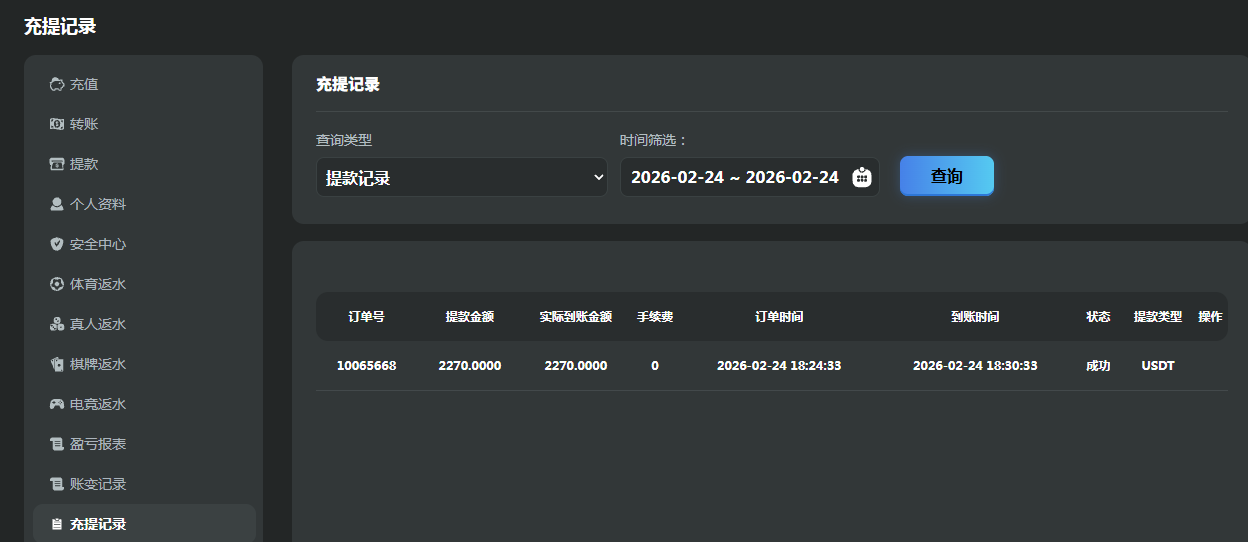Click the dropdown arrow of 查询类型 select
Screen dimensions: 1248x542
point(598,178)
